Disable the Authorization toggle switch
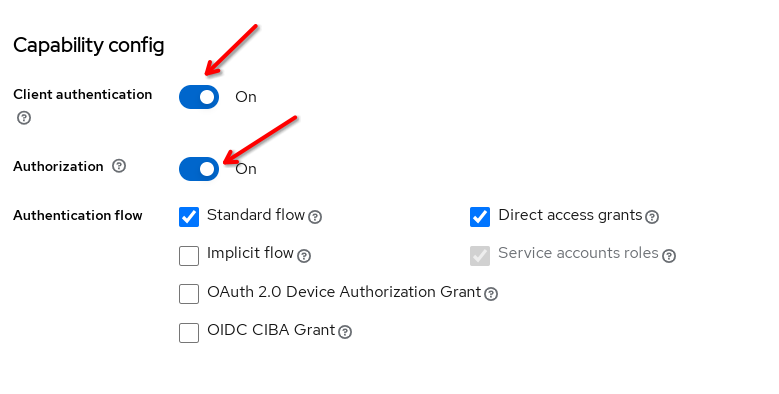 tap(199, 169)
